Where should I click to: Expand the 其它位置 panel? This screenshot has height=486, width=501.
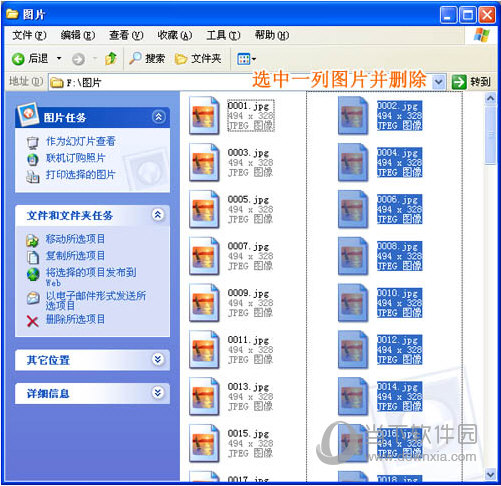158,359
